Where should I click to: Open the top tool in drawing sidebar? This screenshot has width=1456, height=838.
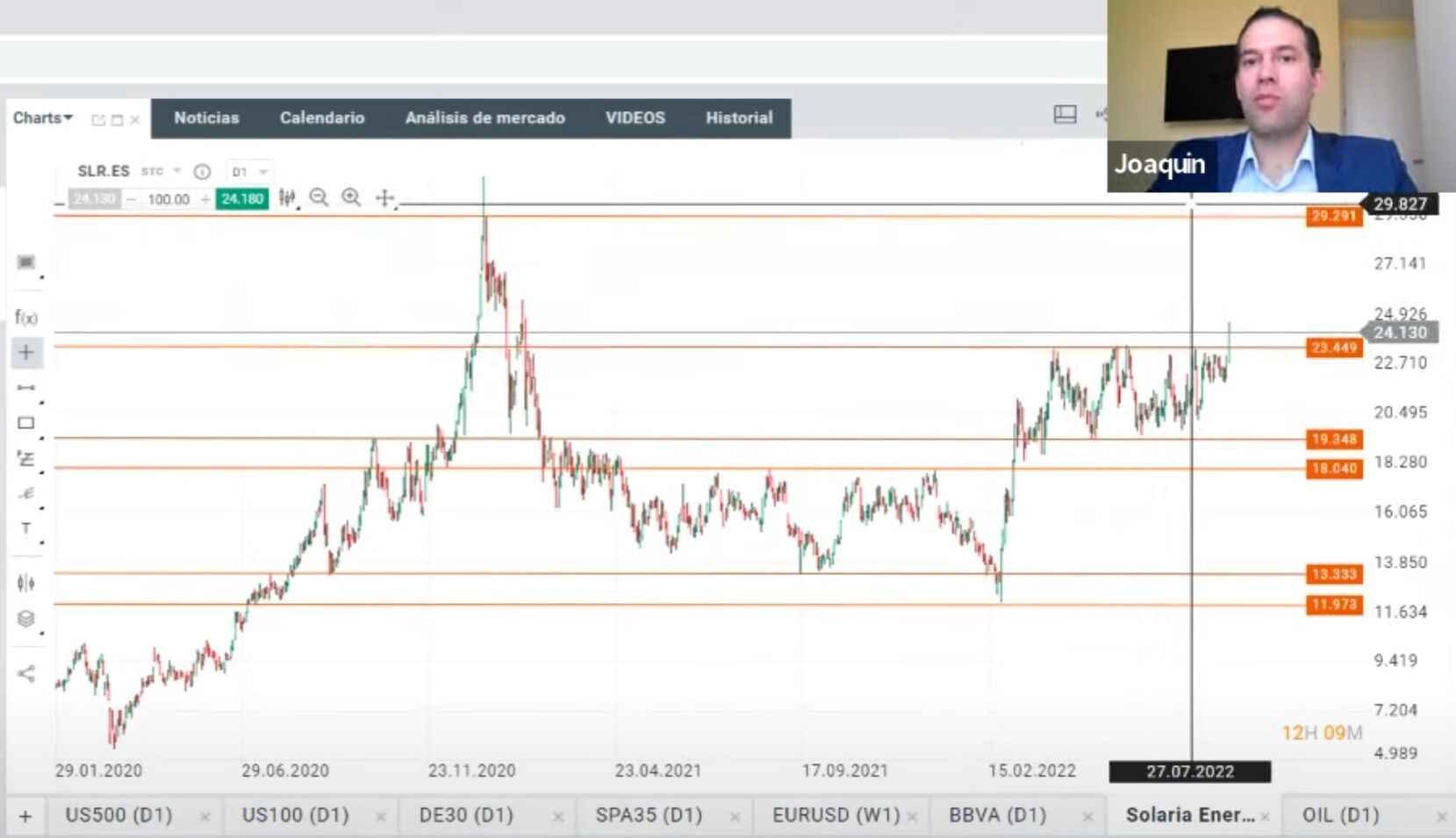26,263
